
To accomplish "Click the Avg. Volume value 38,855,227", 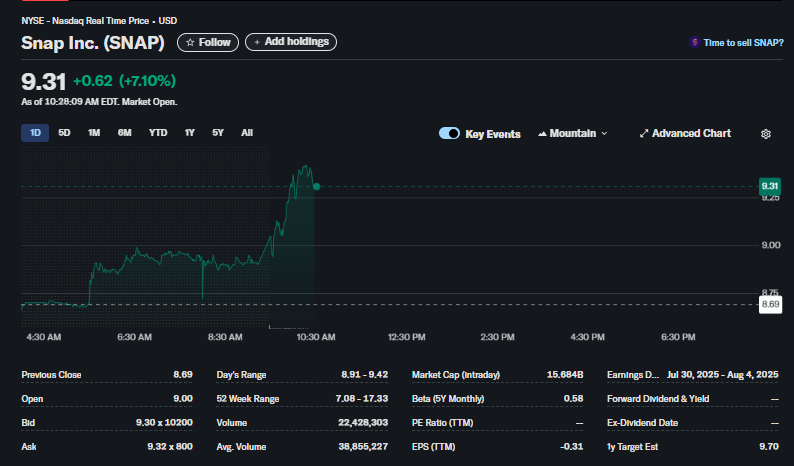I will click(x=363, y=446).
